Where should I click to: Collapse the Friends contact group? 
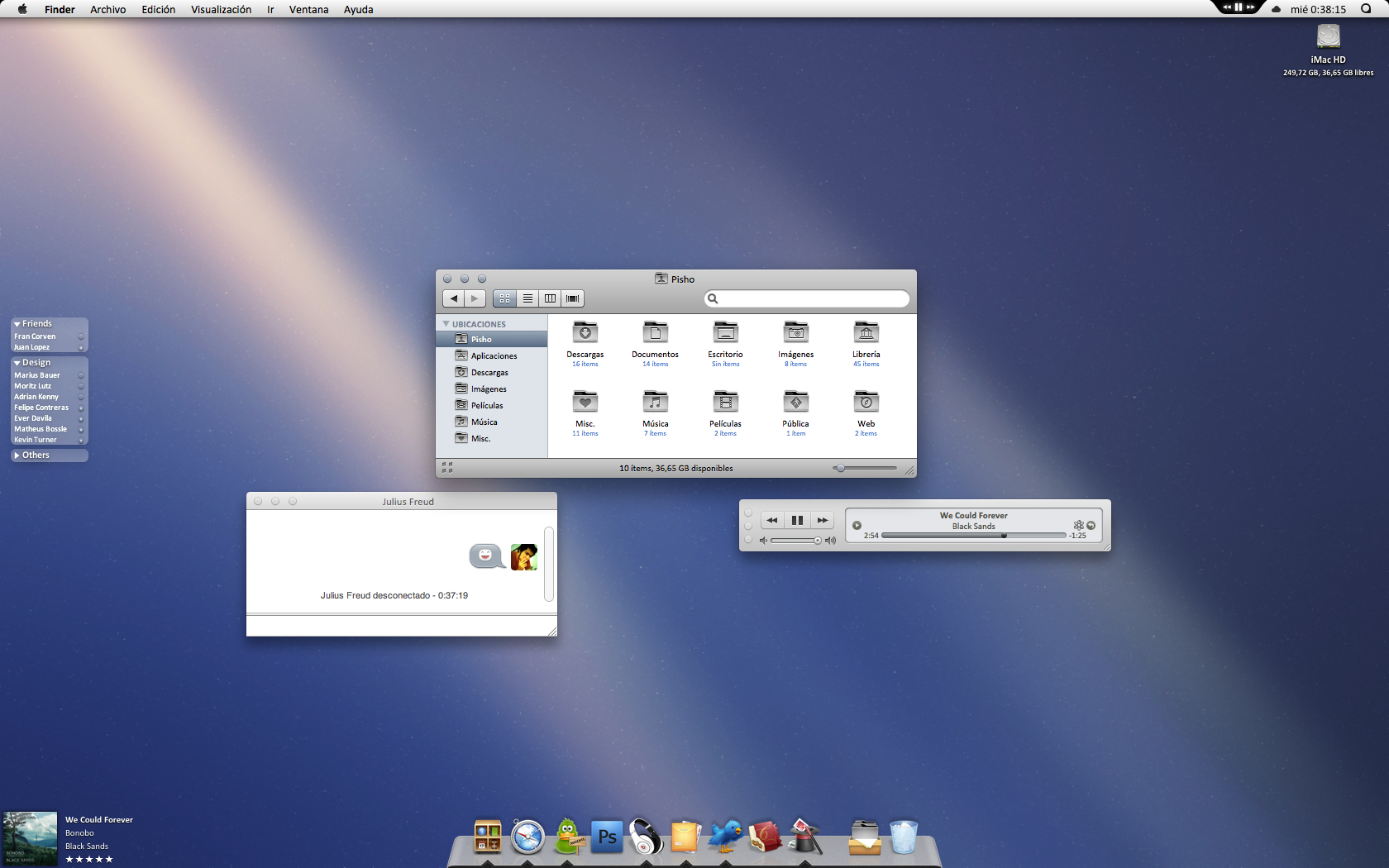tap(17, 324)
